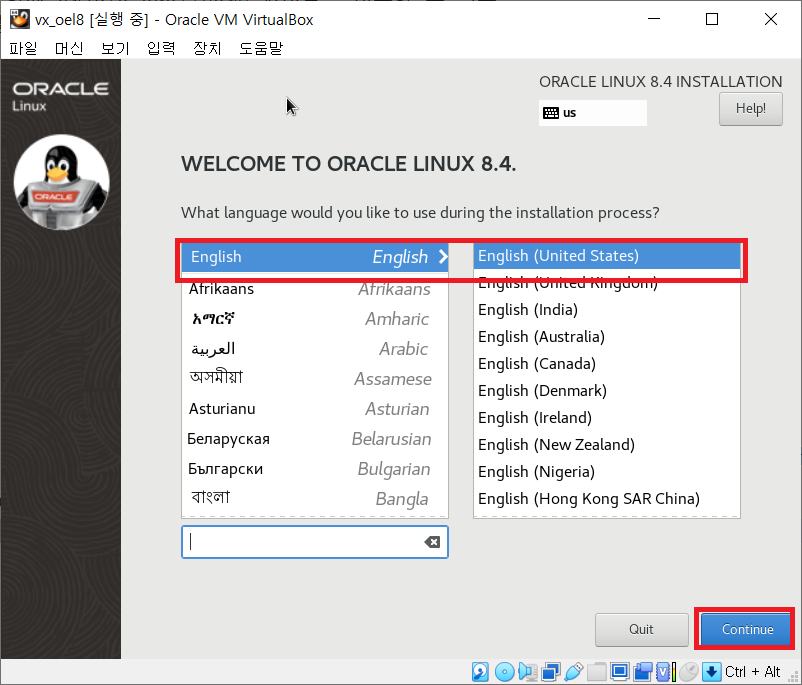The width and height of the screenshot is (802, 685).
Task: Click the USB devices status icon
Action: (x=574, y=672)
